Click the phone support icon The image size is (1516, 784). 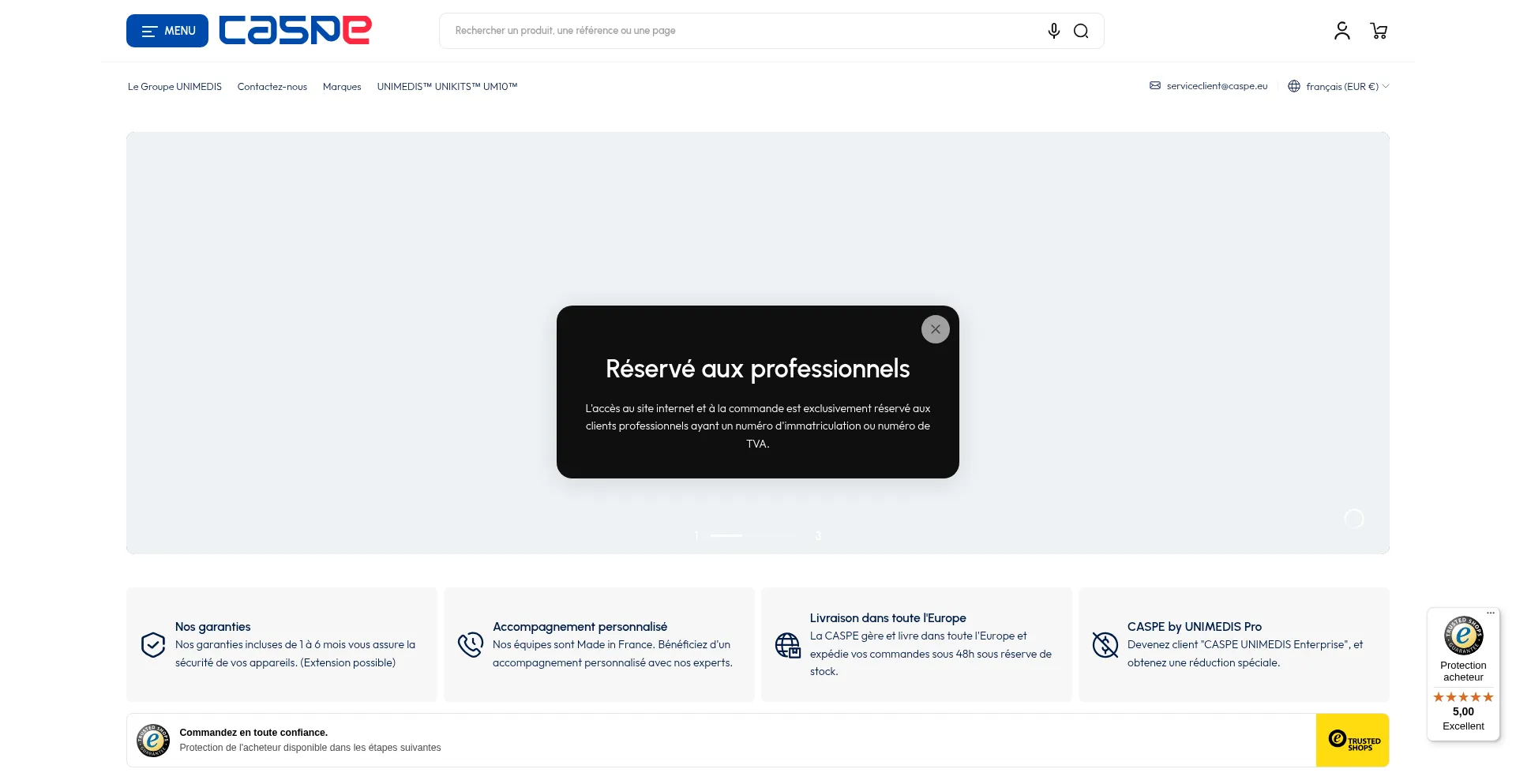pyautogui.click(x=471, y=645)
